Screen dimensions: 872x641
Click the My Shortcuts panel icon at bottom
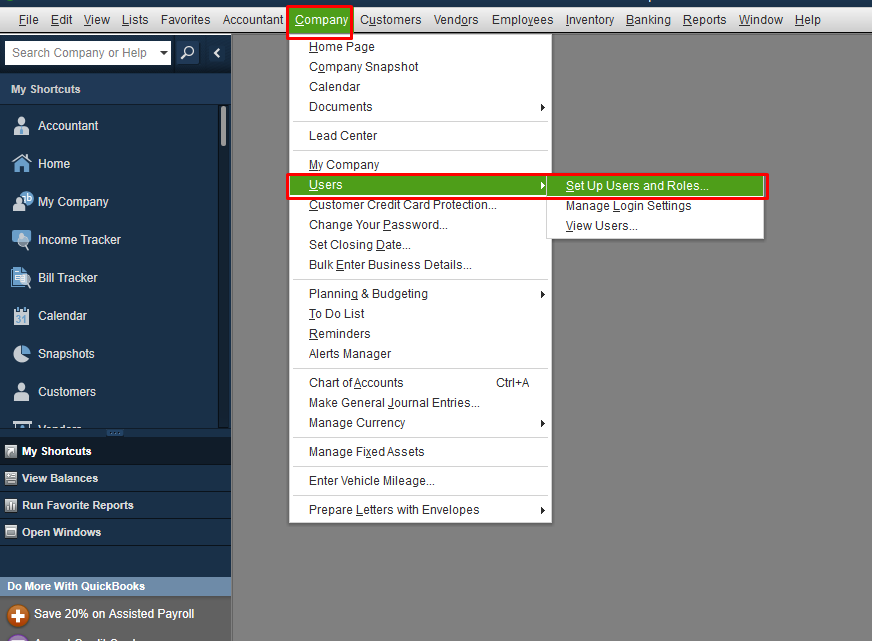pyautogui.click(x=11, y=451)
